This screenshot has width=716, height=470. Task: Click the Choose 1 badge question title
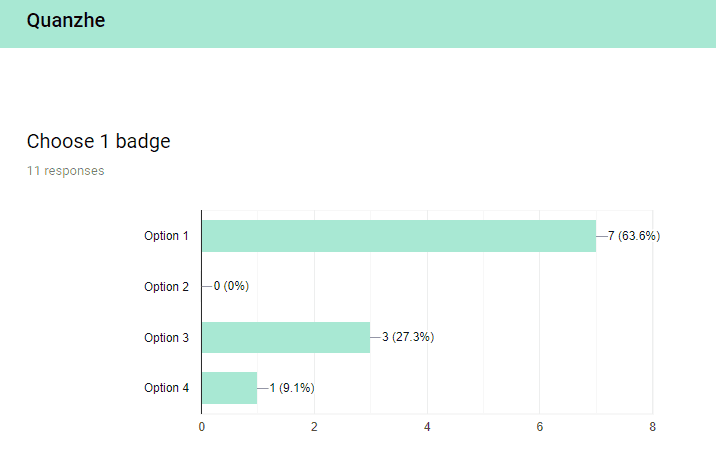point(98,141)
